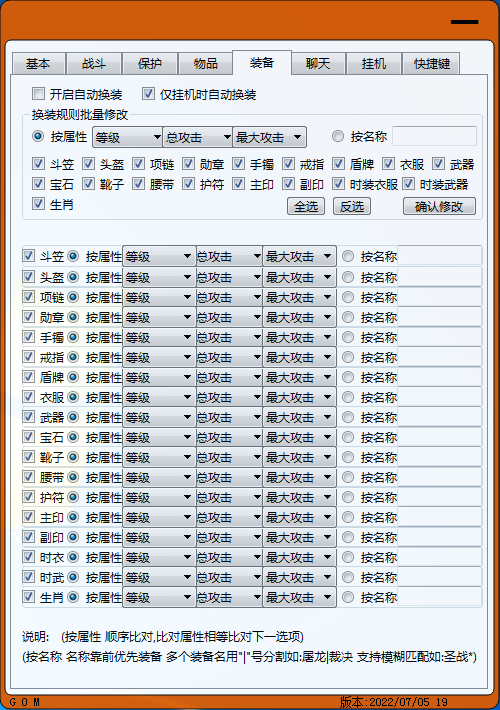The image size is (500, 710).
Task: Open the 聊天 tab
Action: tap(318, 63)
